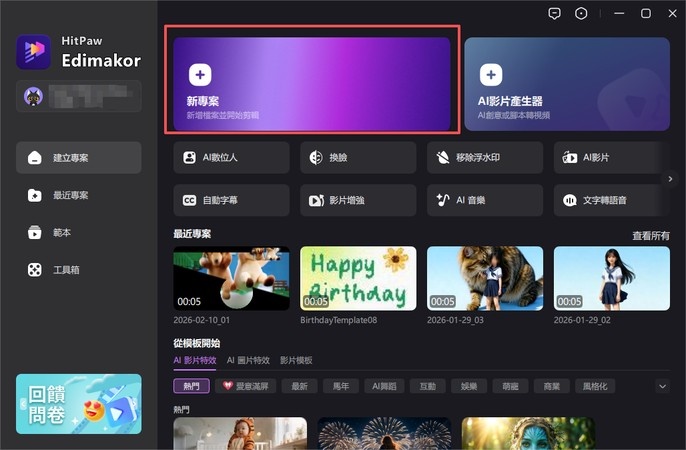Click the 文字轉語音 speech icon

coord(570,200)
